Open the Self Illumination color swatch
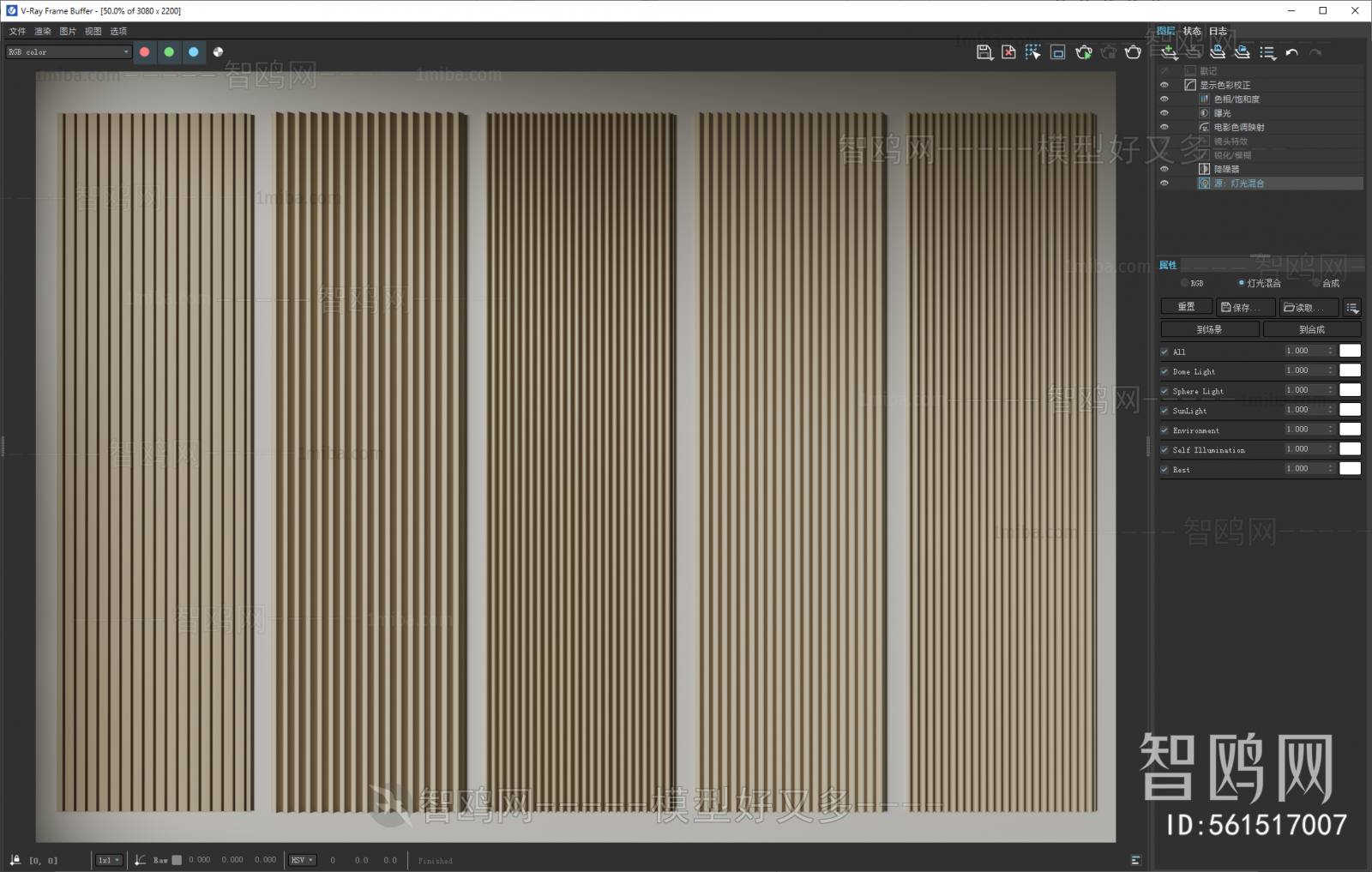Image resolution: width=1372 pixels, height=872 pixels. tap(1350, 448)
